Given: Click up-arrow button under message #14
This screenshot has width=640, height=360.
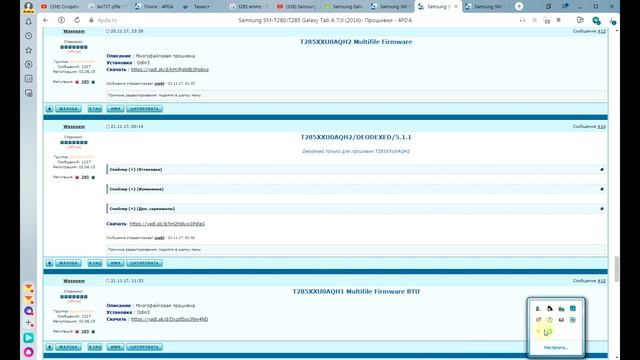Looking at the screenshot, I should (x=49, y=263).
